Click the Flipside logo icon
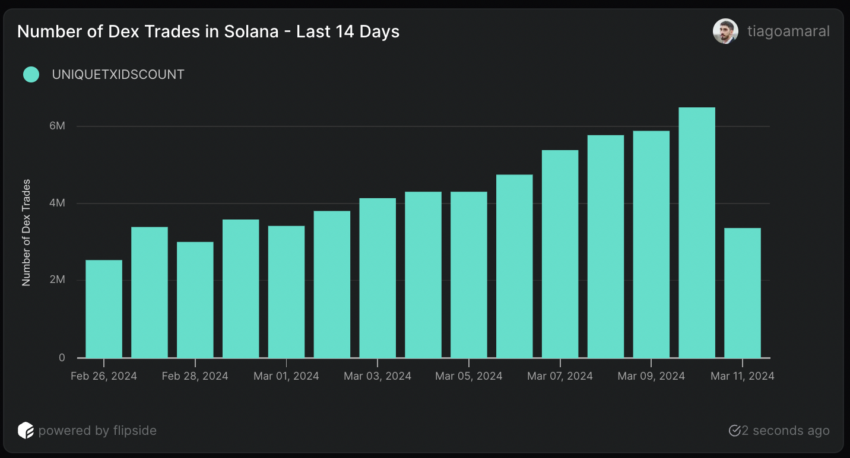The image size is (850, 458). coord(26,430)
